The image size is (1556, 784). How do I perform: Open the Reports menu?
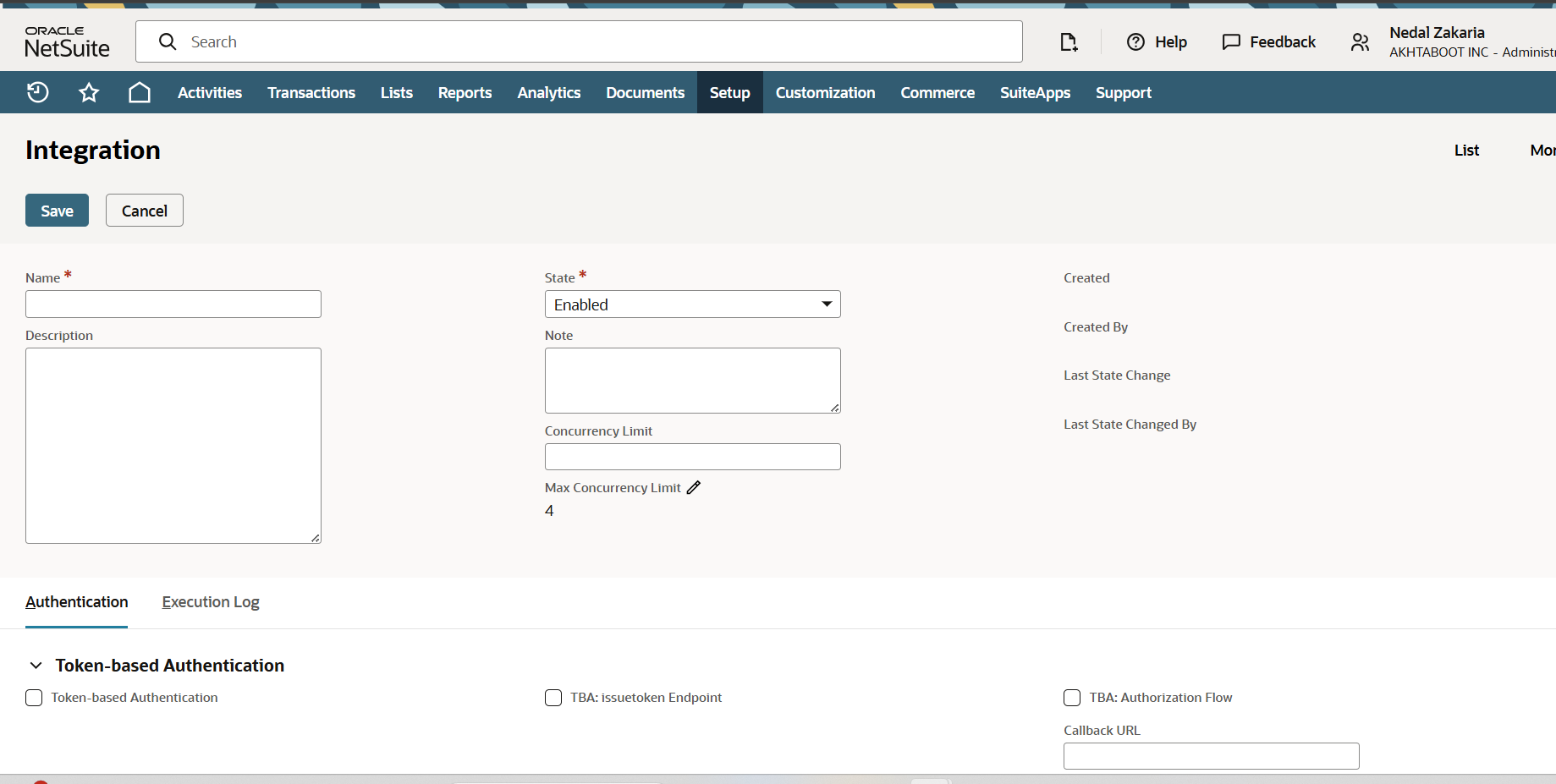click(x=465, y=92)
